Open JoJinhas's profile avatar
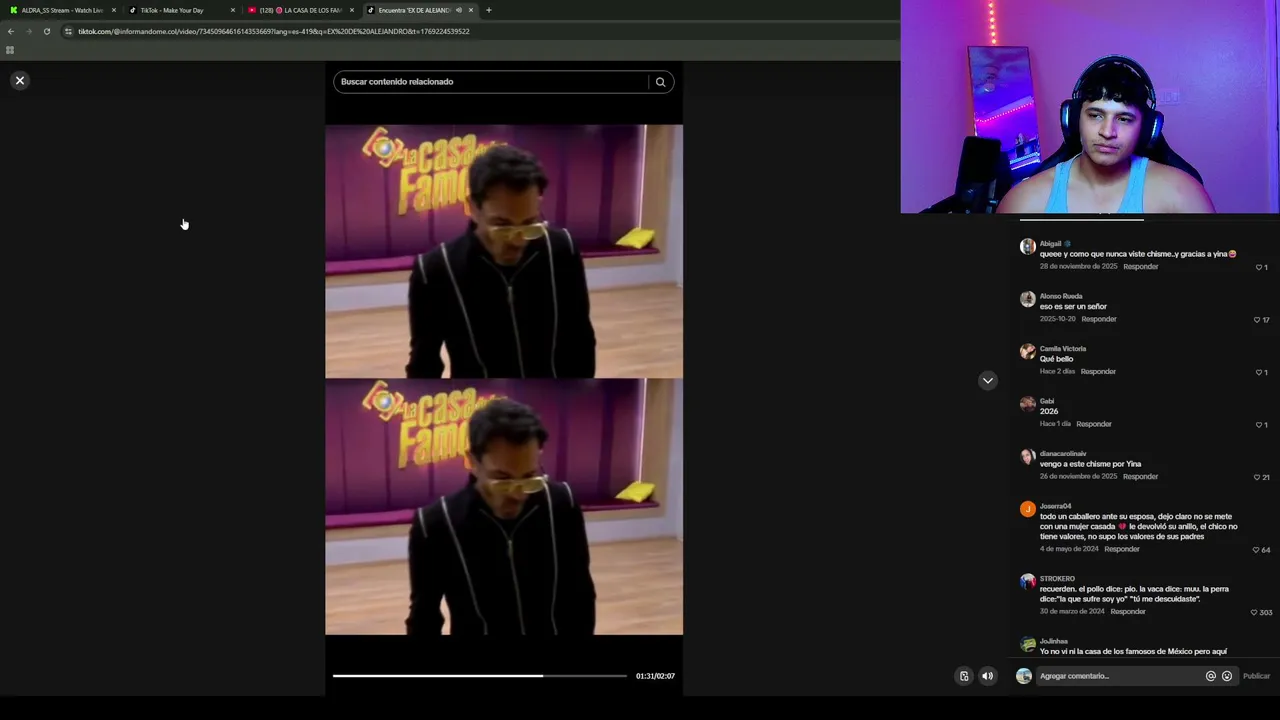 click(x=1027, y=644)
